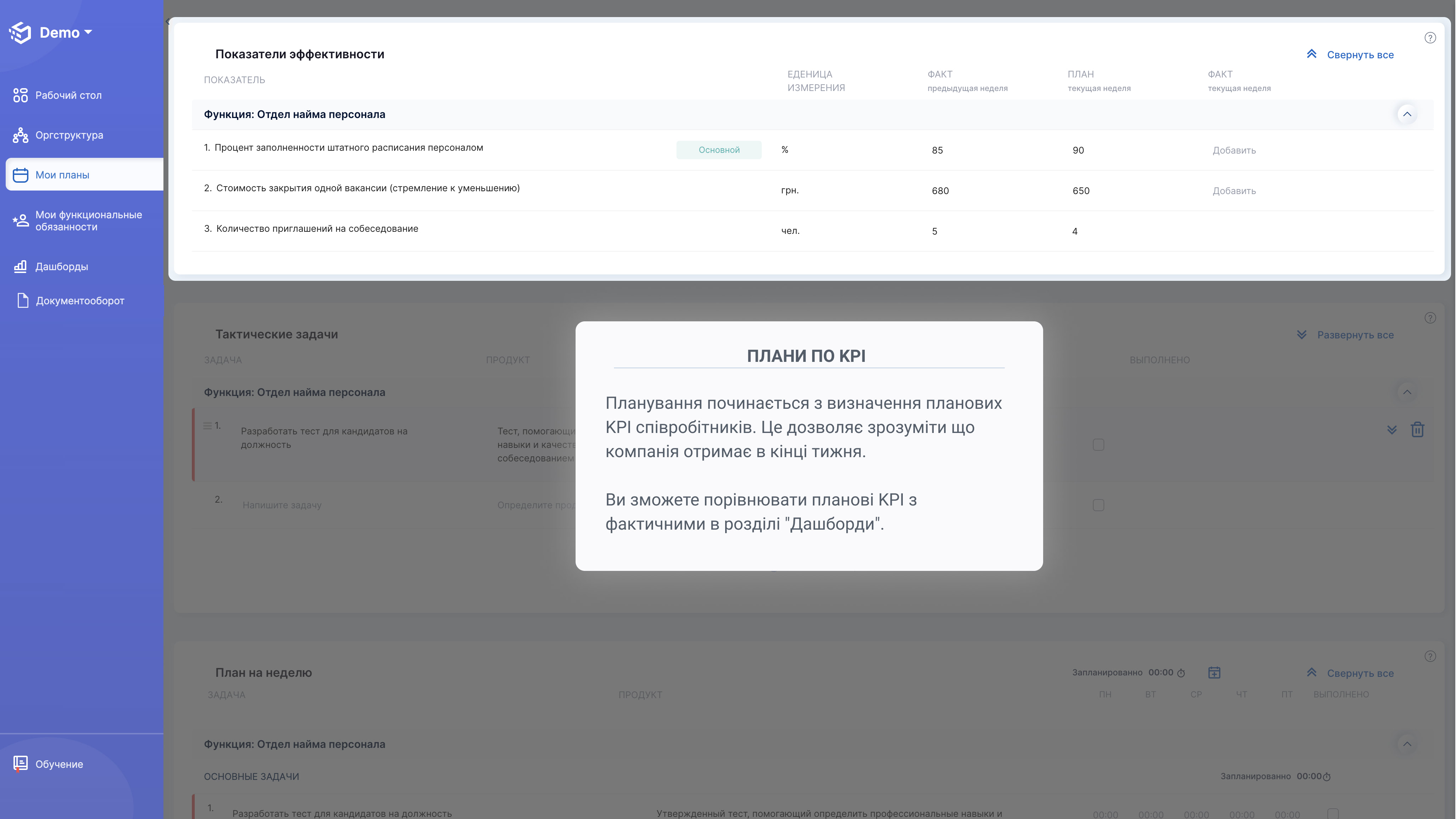Click the Обучение book icon
This screenshot has width=1456, height=819.
coord(20,764)
